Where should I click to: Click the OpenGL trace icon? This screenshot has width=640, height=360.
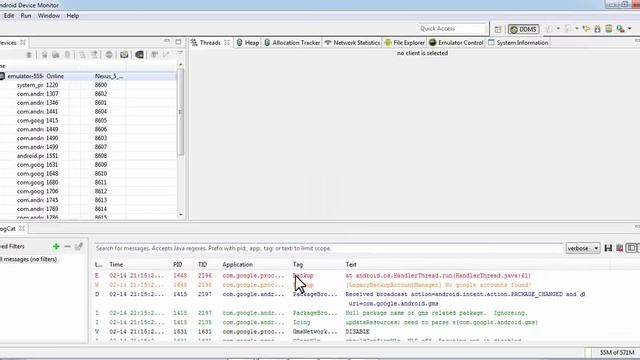click(166, 55)
